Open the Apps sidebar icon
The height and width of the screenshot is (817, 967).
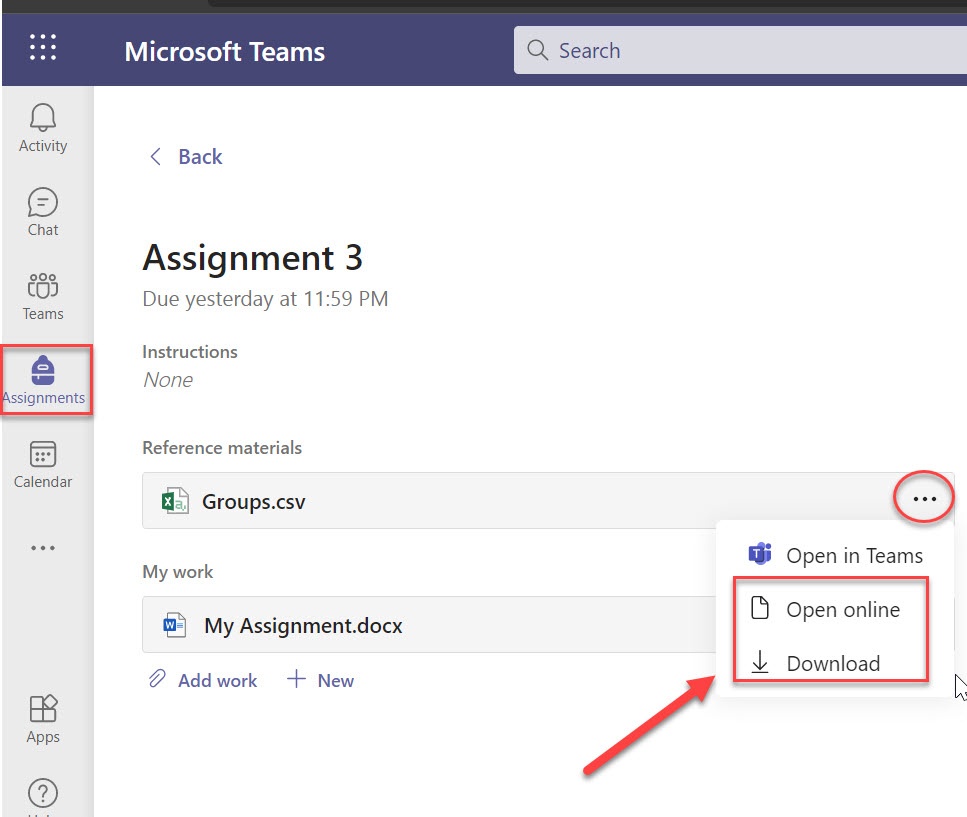[x=43, y=708]
